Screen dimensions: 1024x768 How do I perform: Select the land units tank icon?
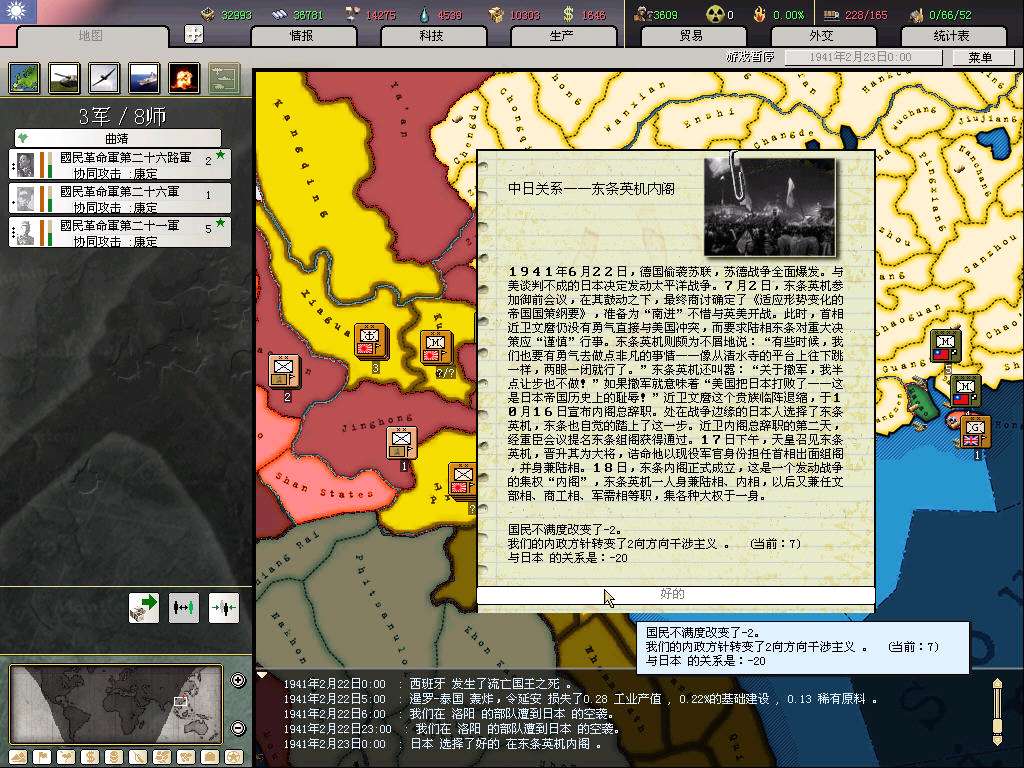tap(64, 78)
